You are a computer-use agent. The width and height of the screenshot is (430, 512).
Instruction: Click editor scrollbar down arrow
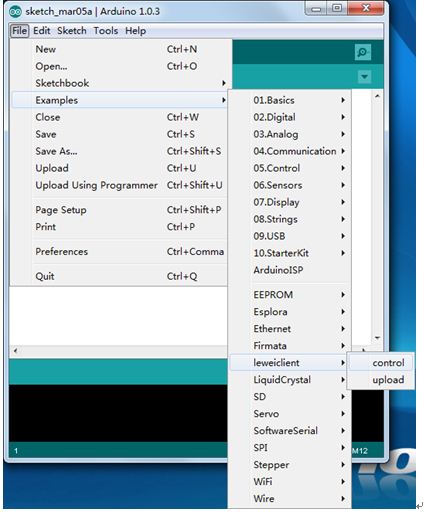tap(377, 338)
